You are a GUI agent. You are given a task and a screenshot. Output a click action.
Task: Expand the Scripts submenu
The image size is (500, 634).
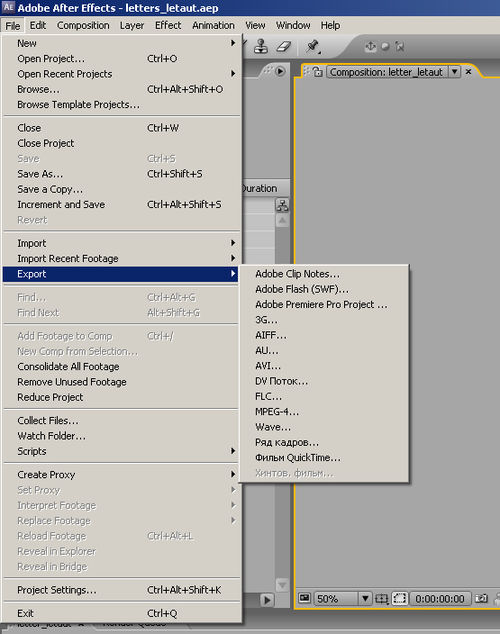tap(121, 452)
